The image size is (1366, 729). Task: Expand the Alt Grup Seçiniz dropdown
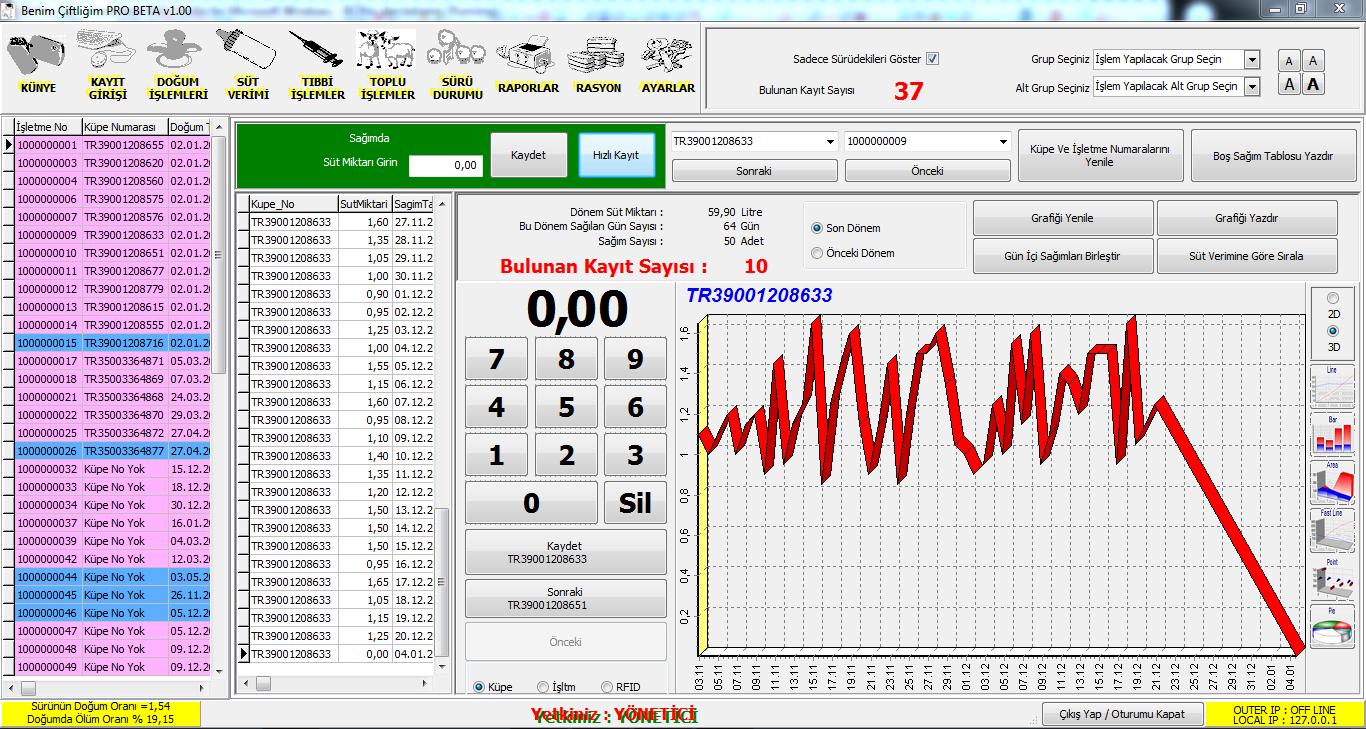(1252, 87)
